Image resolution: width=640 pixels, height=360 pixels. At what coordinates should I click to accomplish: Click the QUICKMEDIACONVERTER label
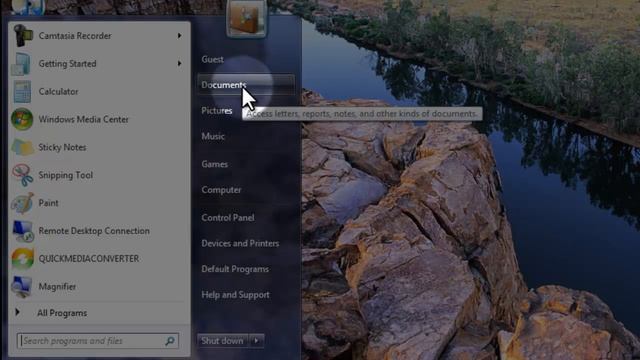pos(89,258)
